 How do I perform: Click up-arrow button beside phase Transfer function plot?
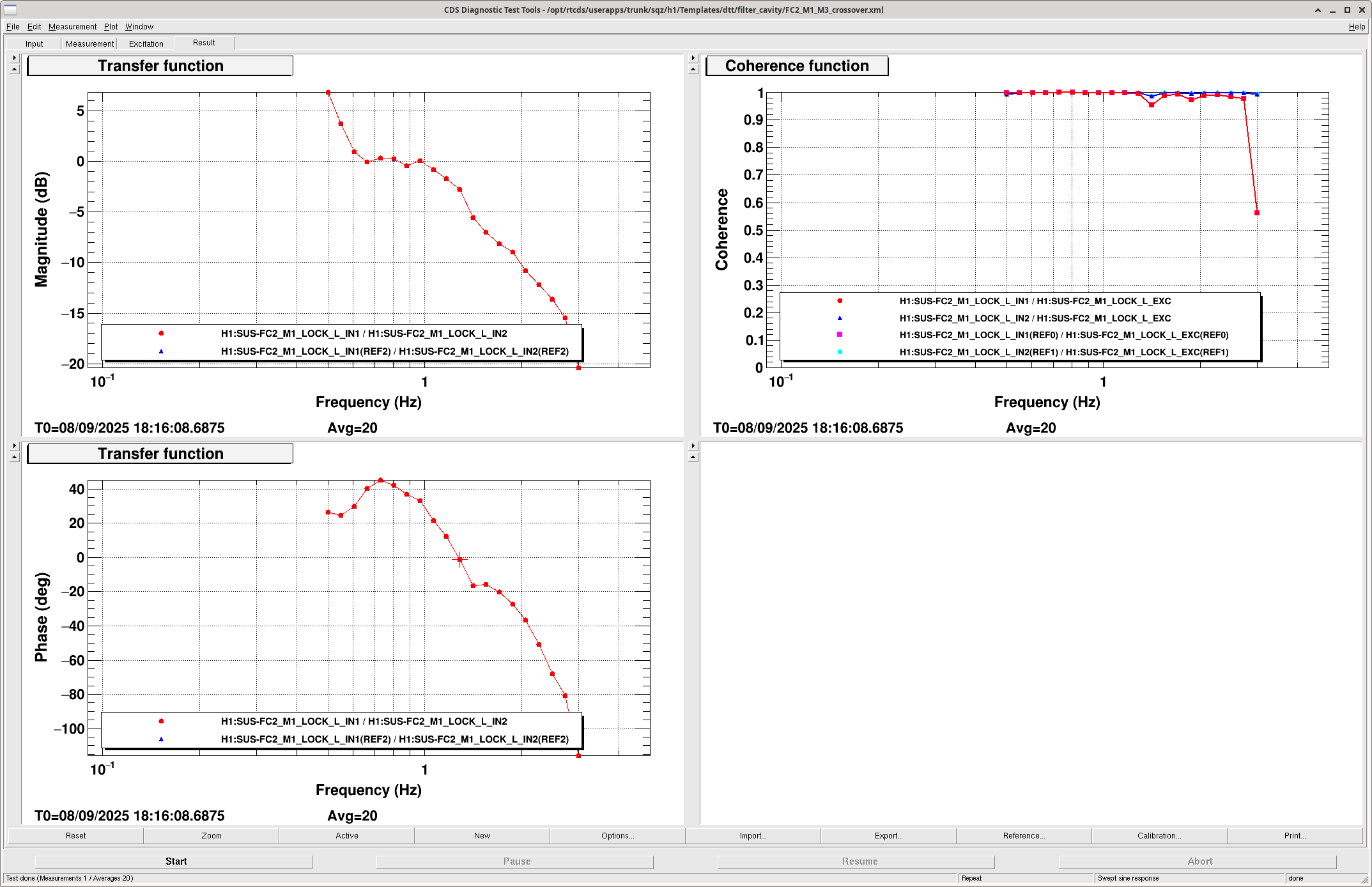(x=14, y=457)
